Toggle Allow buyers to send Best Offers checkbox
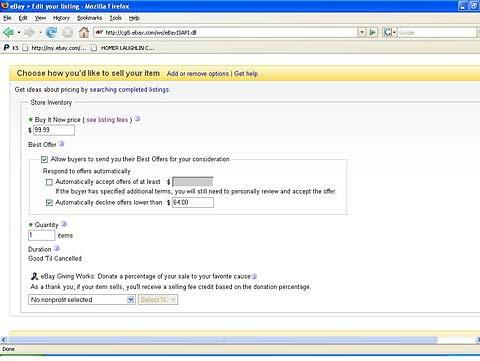 (x=44, y=159)
